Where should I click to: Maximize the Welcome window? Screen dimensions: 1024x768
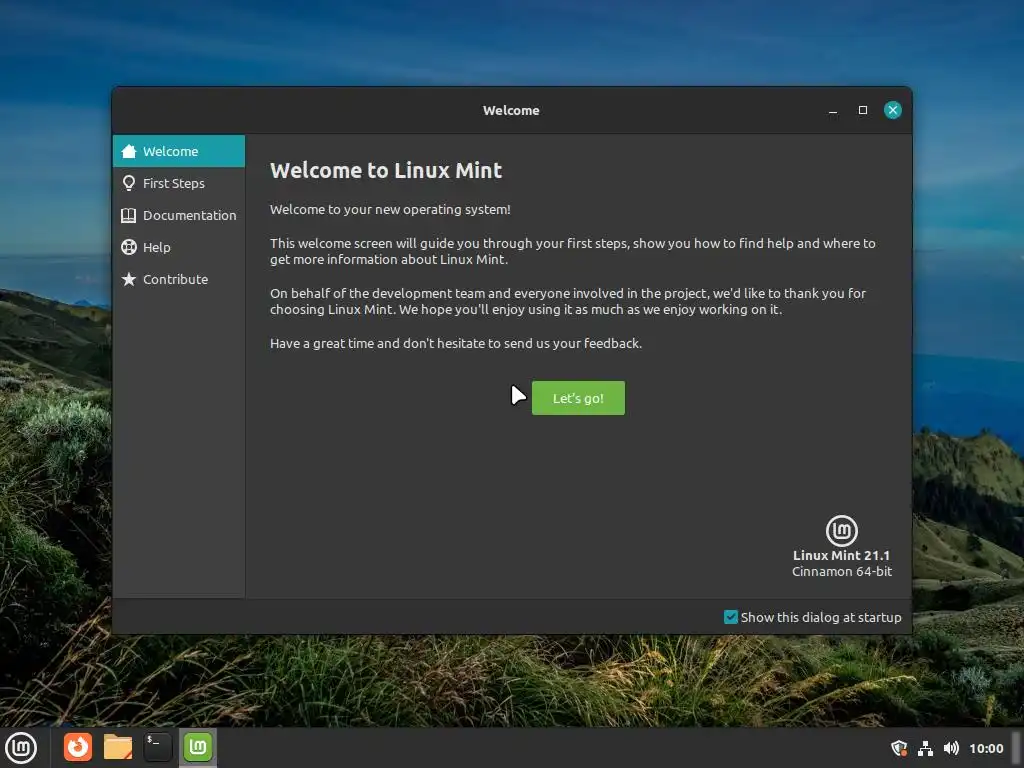pos(863,110)
